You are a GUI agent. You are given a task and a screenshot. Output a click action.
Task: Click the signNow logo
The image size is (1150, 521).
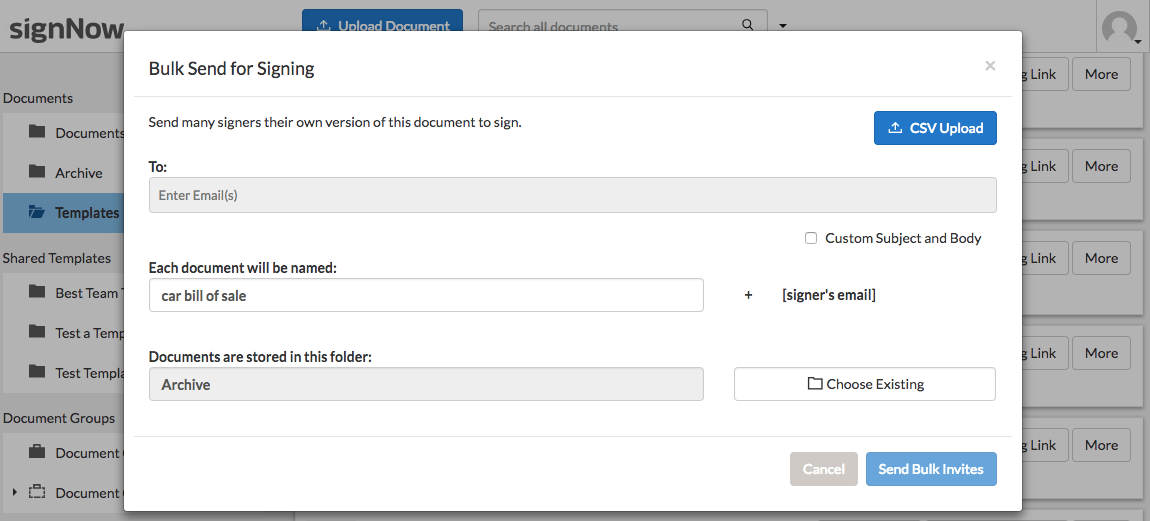pos(66,28)
